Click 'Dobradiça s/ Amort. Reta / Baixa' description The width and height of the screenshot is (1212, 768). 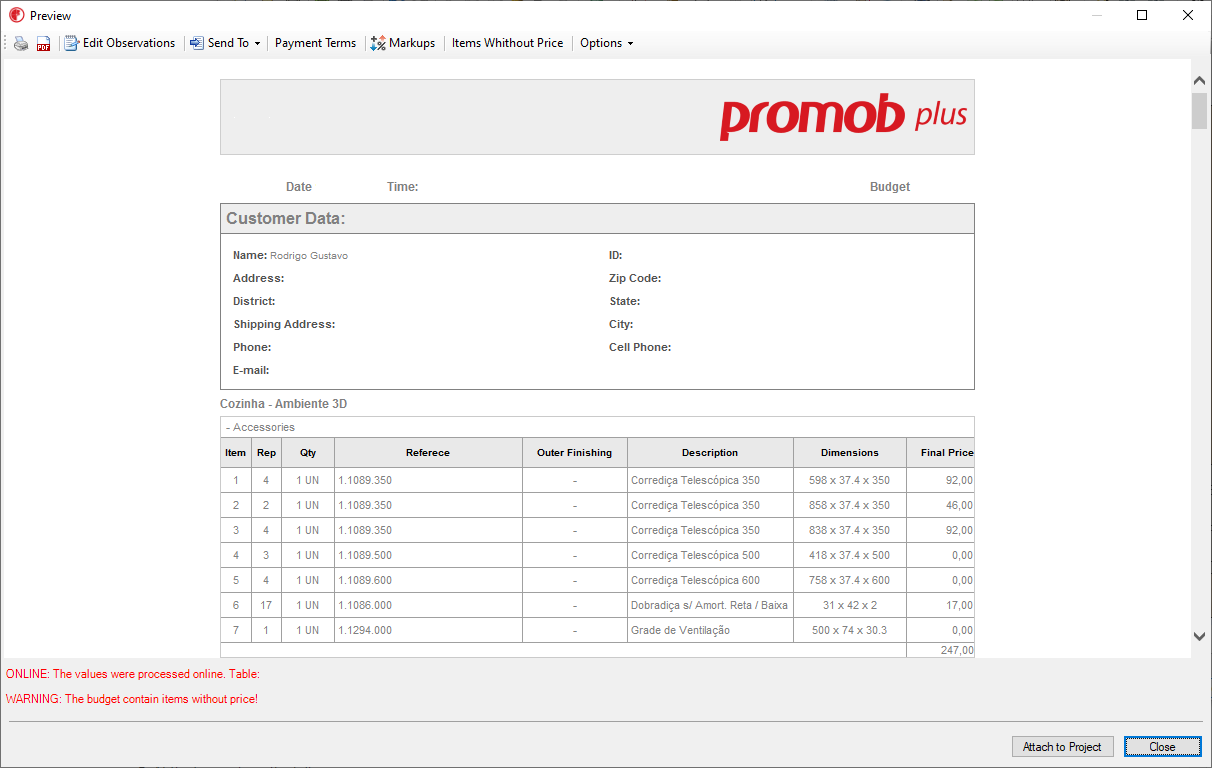709,605
